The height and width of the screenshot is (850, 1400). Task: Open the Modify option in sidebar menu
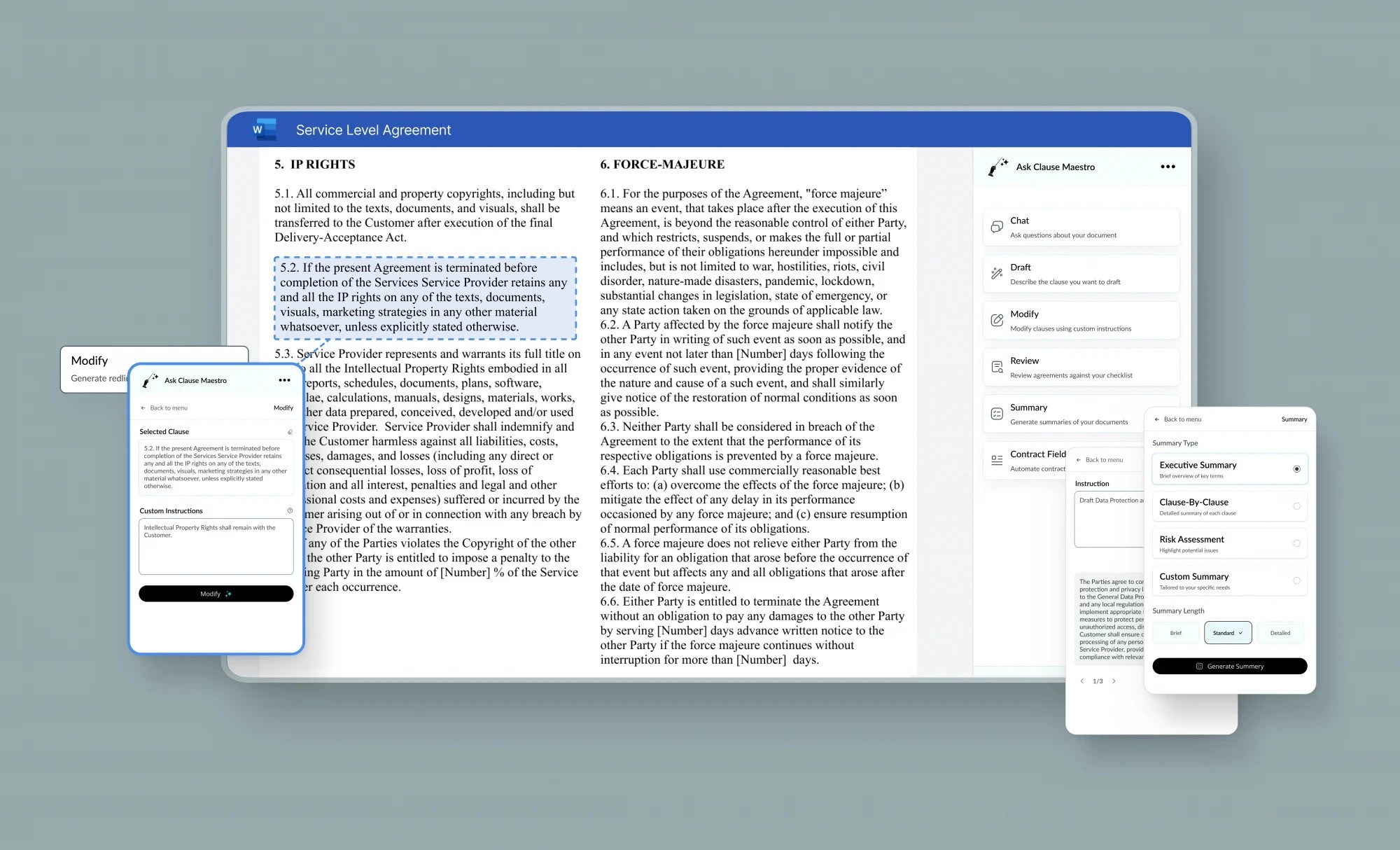(1081, 321)
